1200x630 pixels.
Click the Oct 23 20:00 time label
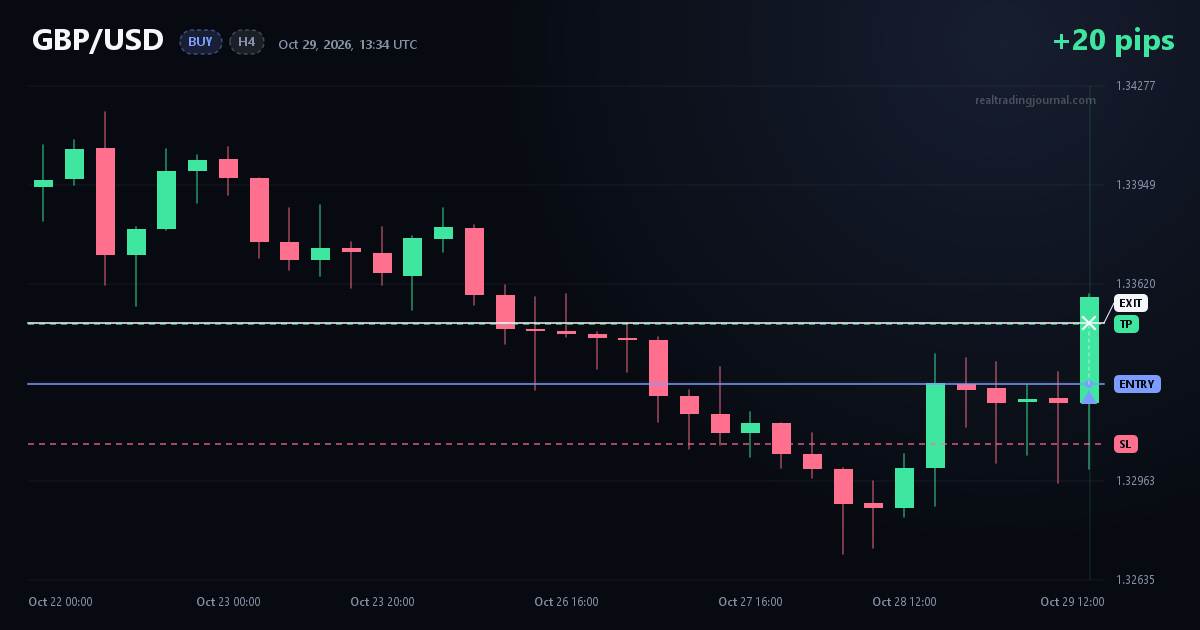pyautogui.click(x=382, y=602)
